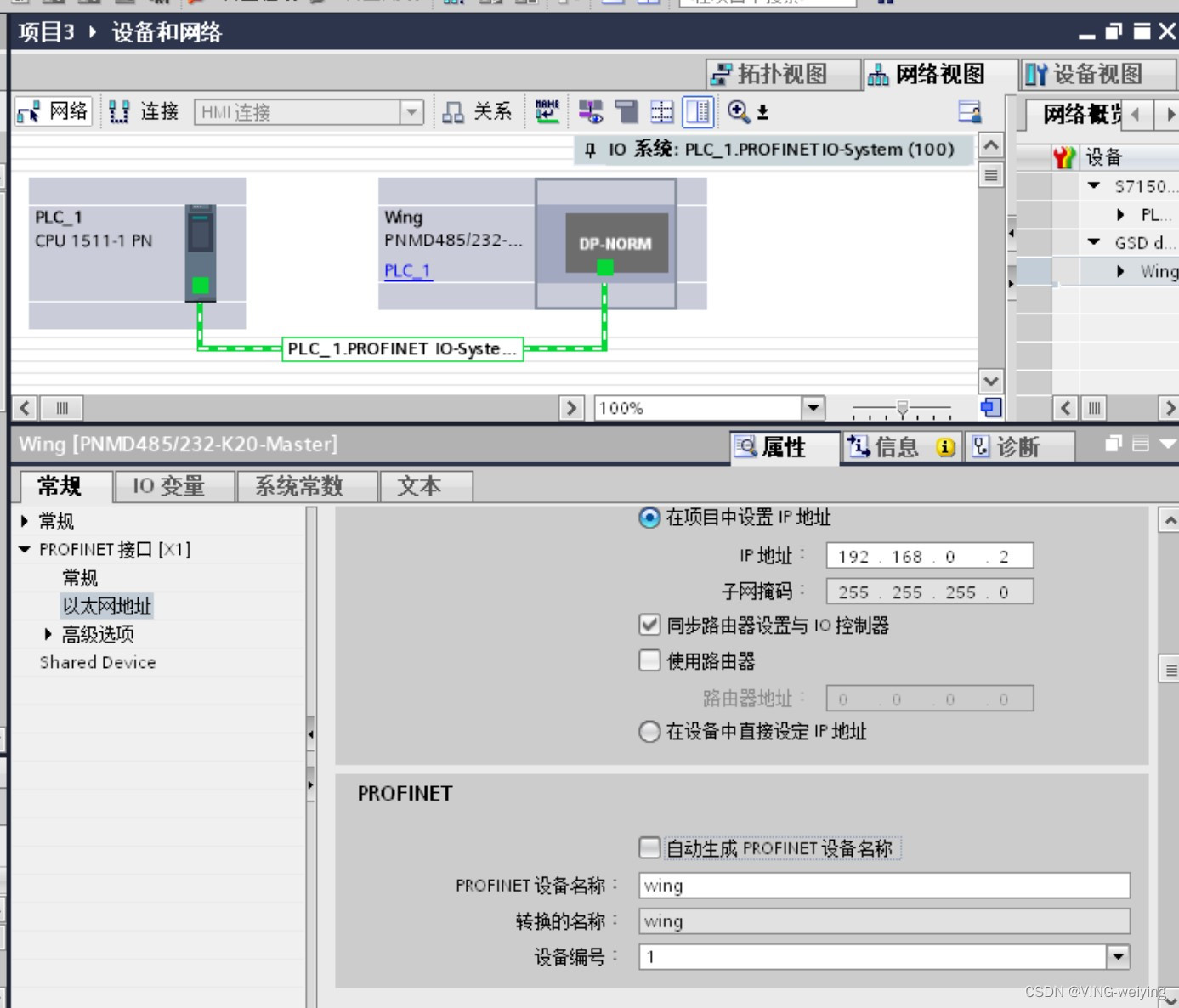1179x1008 pixels.
Task: Click the pin icon on IO system banner
Action: [x=590, y=150]
